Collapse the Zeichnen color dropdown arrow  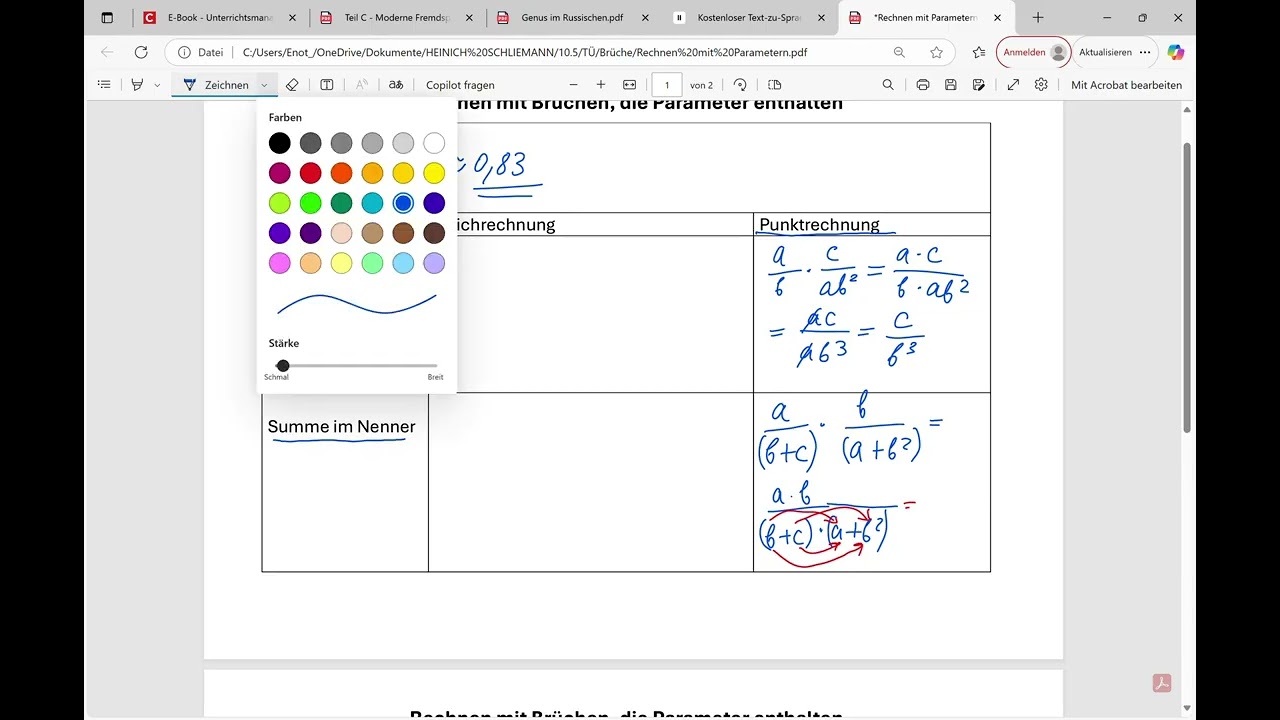pyautogui.click(x=264, y=85)
